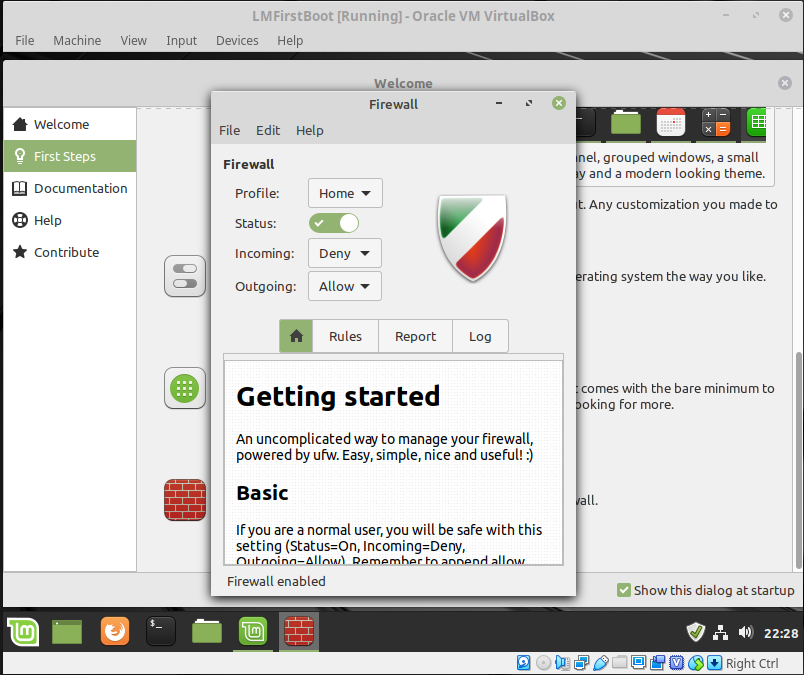This screenshot has width=804, height=675.
Task: Click the VirtualBox network adapters indicator
Action: point(581,663)
